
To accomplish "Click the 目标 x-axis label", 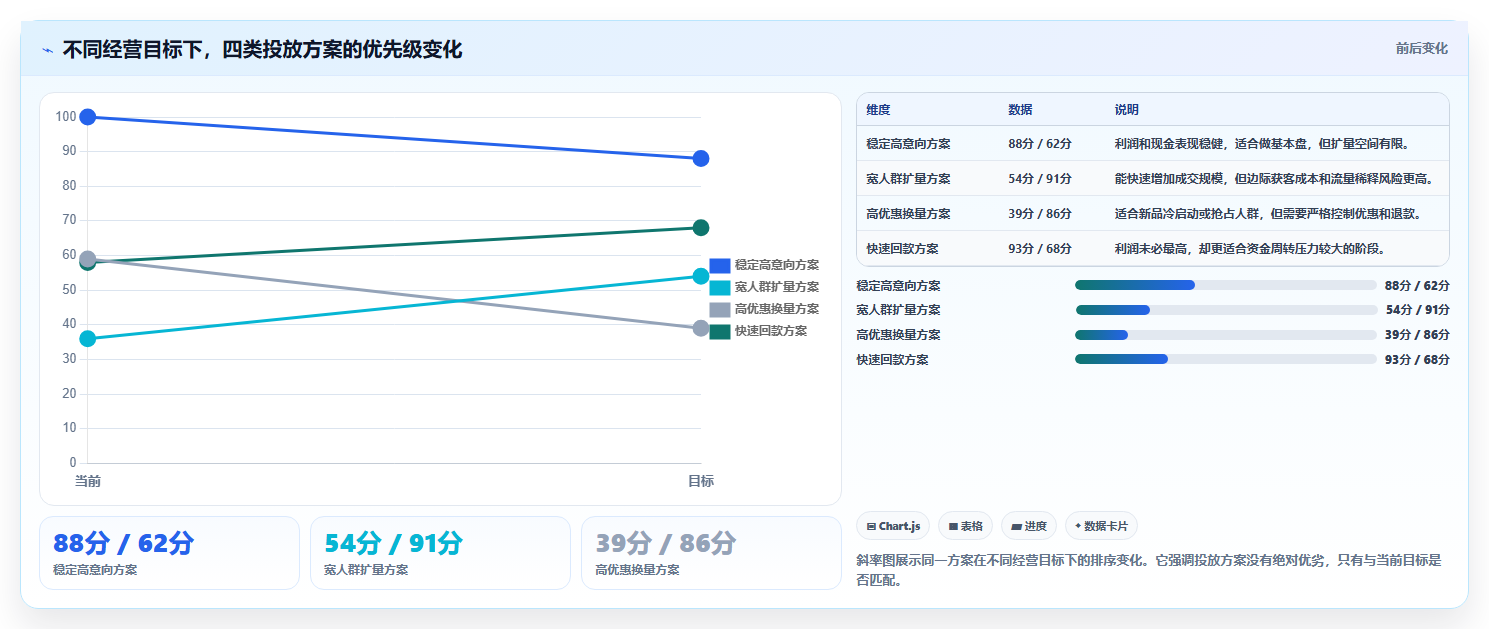I will (x=701, y=481).
